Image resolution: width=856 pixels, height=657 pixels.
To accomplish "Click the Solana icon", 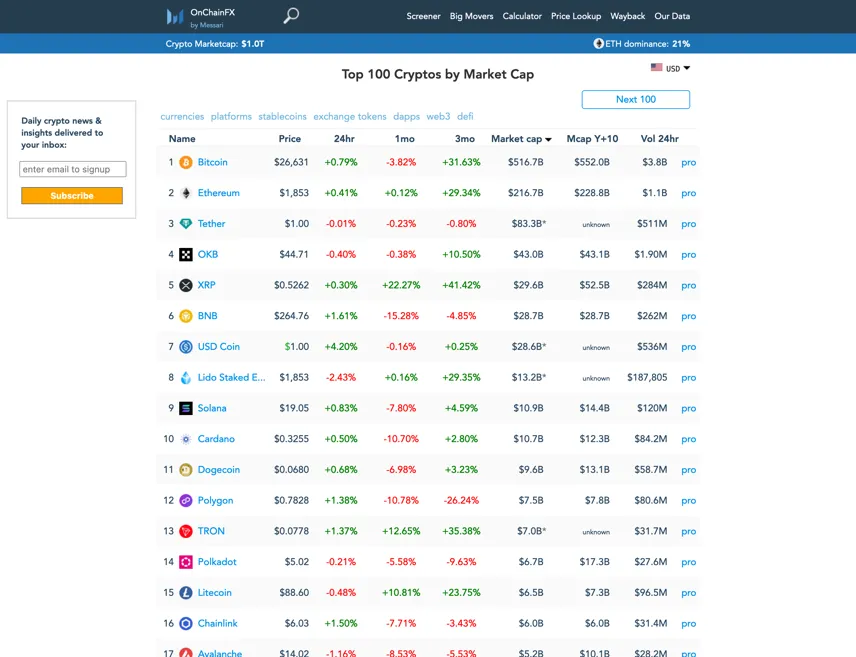I will 186,408.
